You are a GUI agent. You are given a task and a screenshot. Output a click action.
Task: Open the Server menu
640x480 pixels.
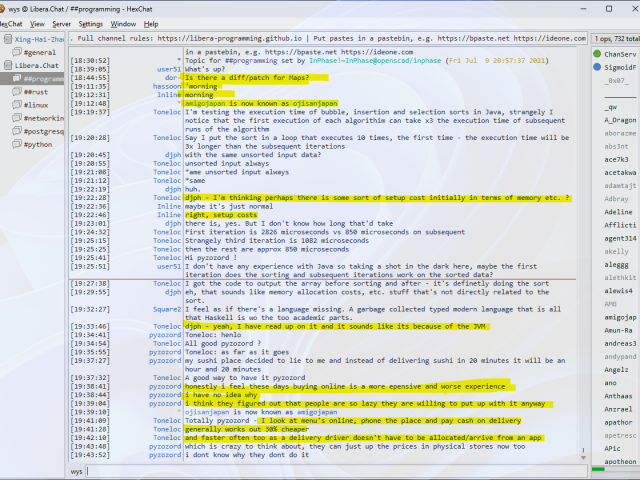point(61,23)
